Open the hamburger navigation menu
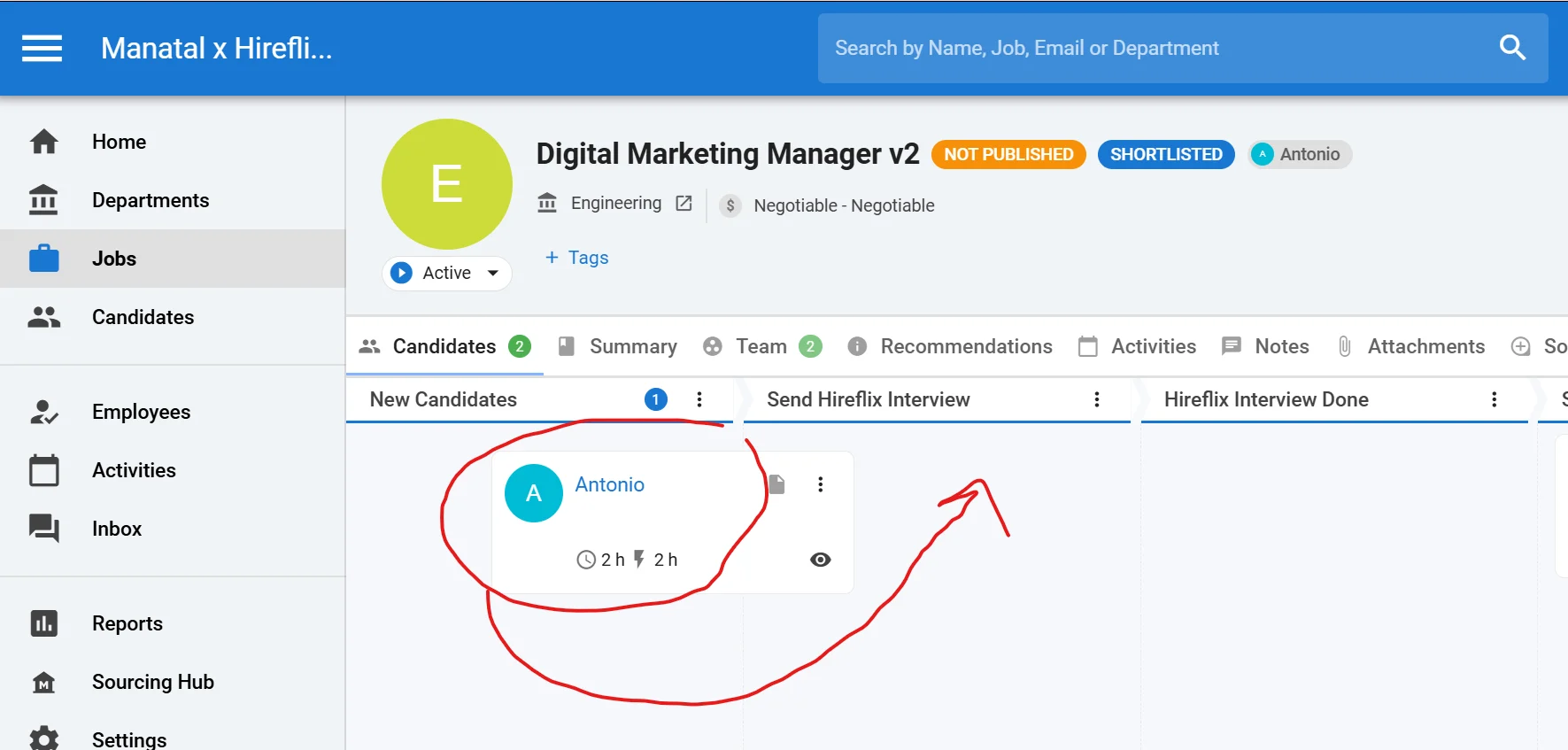 [42, 48]
